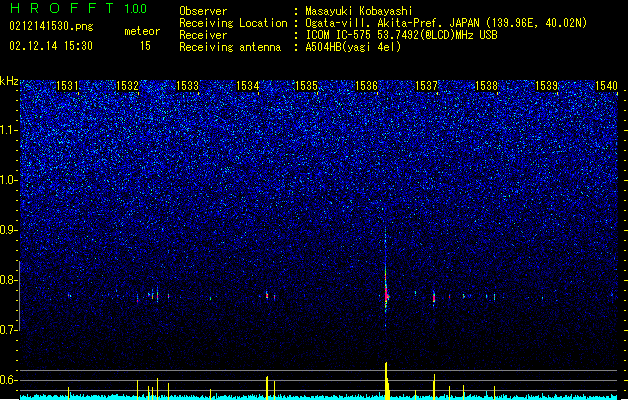Click the 0.6 frequency axis label
Image resolution: width=629 pixels, height=400 pixels.
[x=9, y=380]
